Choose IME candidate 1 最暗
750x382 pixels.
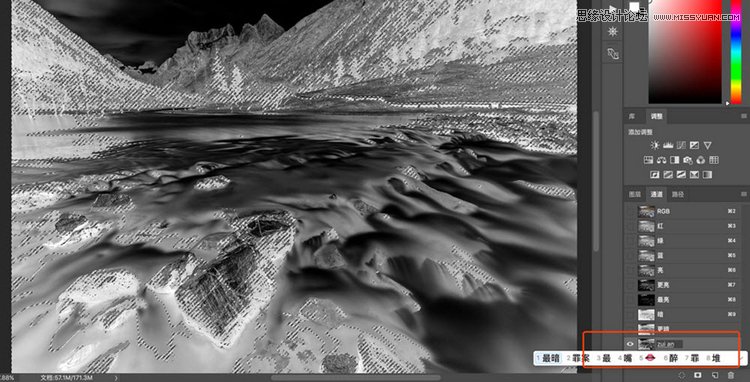tap(549, 358)
